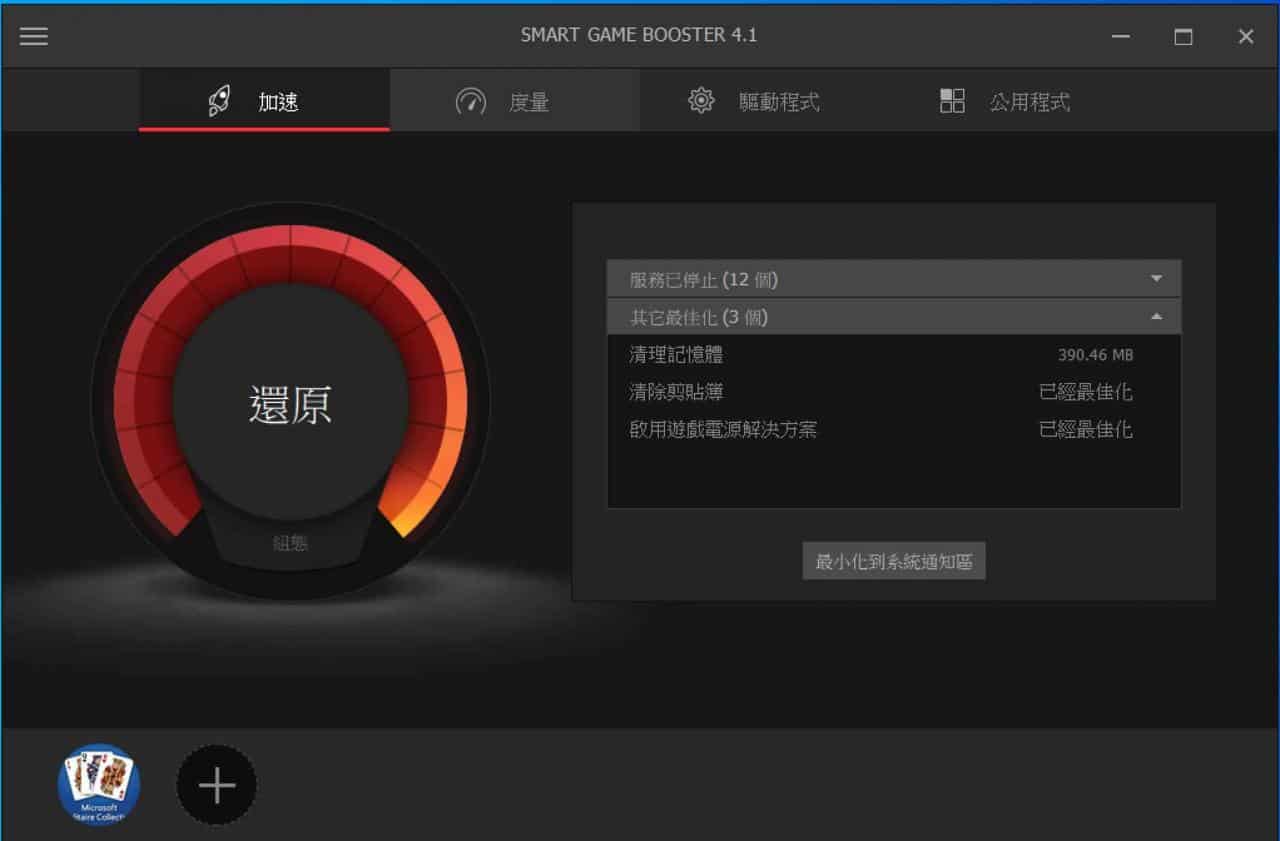The height and width of the screenshot is (841, 1280).
Task: Open 組態 configuration below the dial
Action: [x=290, y=543]
